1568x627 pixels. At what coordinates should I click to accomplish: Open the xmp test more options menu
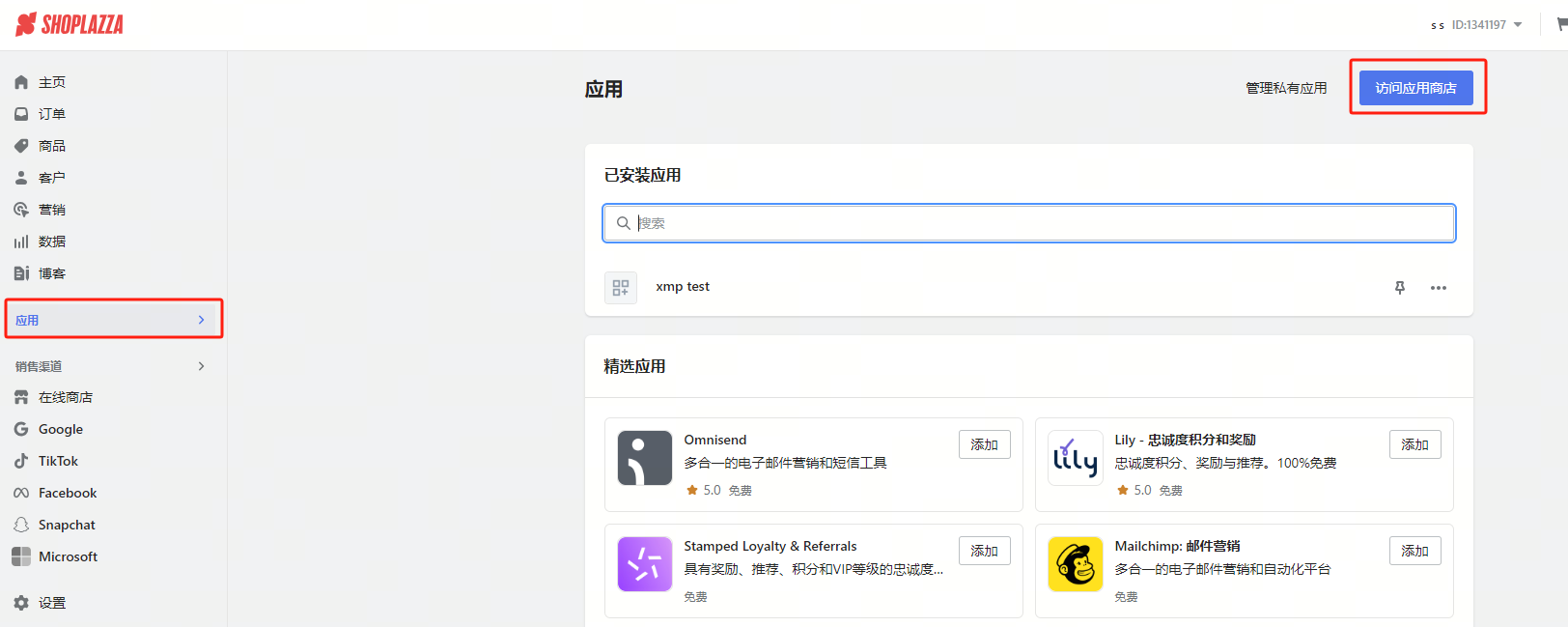1439,288
